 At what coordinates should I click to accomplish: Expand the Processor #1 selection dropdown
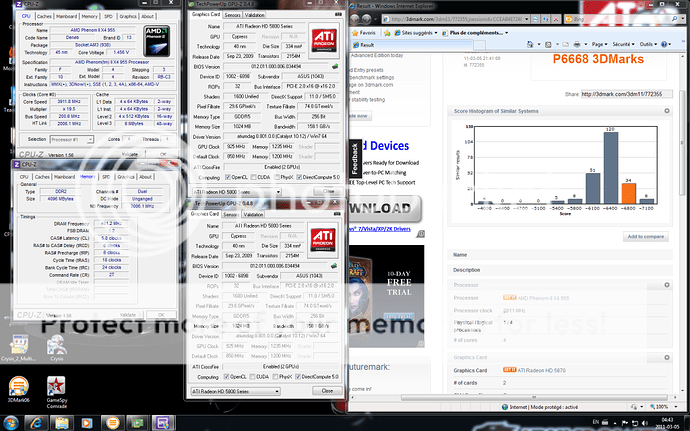(x=66, y=139)
